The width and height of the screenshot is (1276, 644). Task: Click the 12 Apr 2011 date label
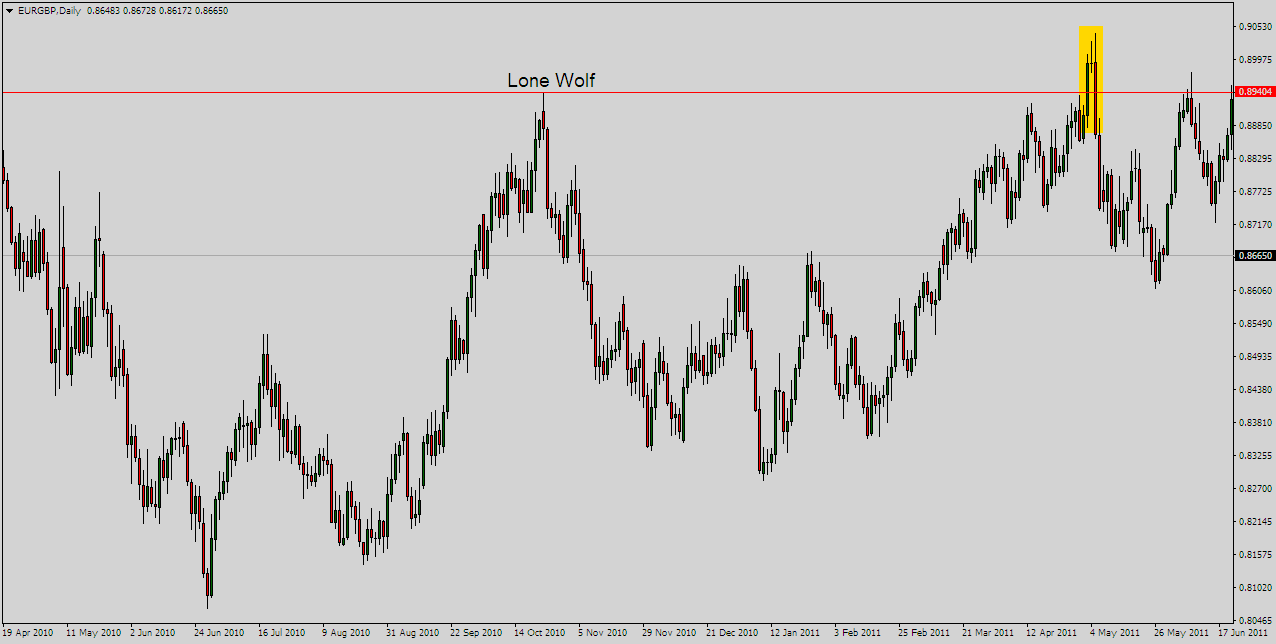[x=1052, y=633]
